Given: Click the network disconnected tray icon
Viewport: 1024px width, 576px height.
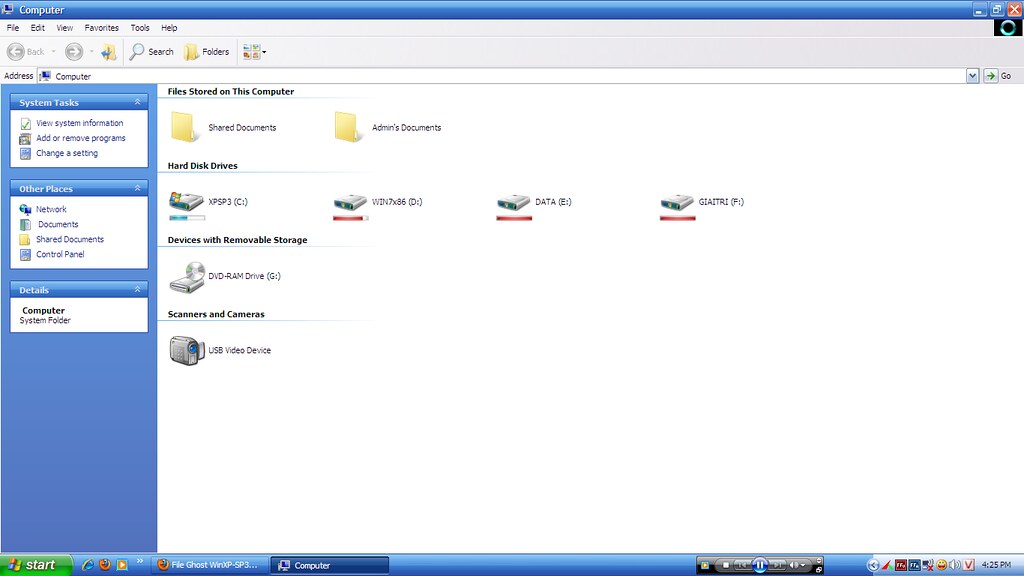Looking at the screenshot, I should click(928, 565).
